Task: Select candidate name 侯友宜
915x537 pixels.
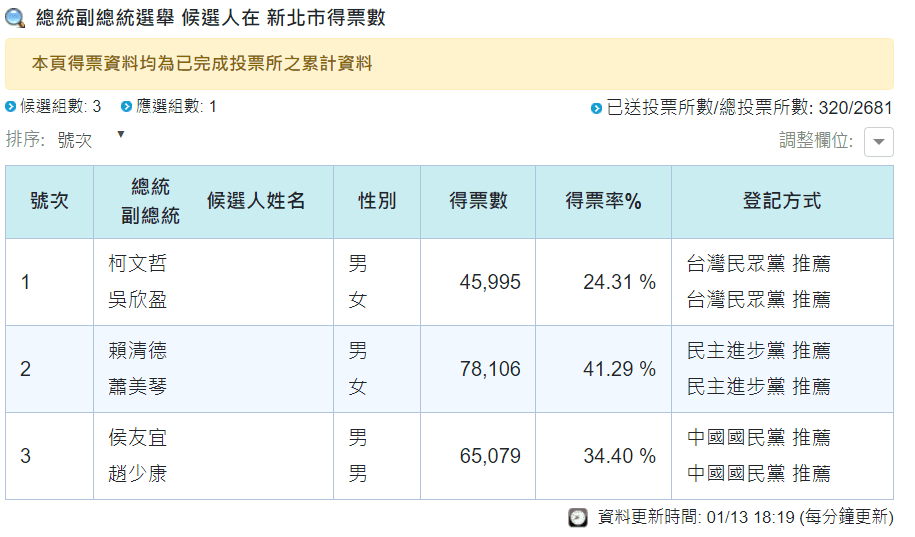Action: point(138,438)
